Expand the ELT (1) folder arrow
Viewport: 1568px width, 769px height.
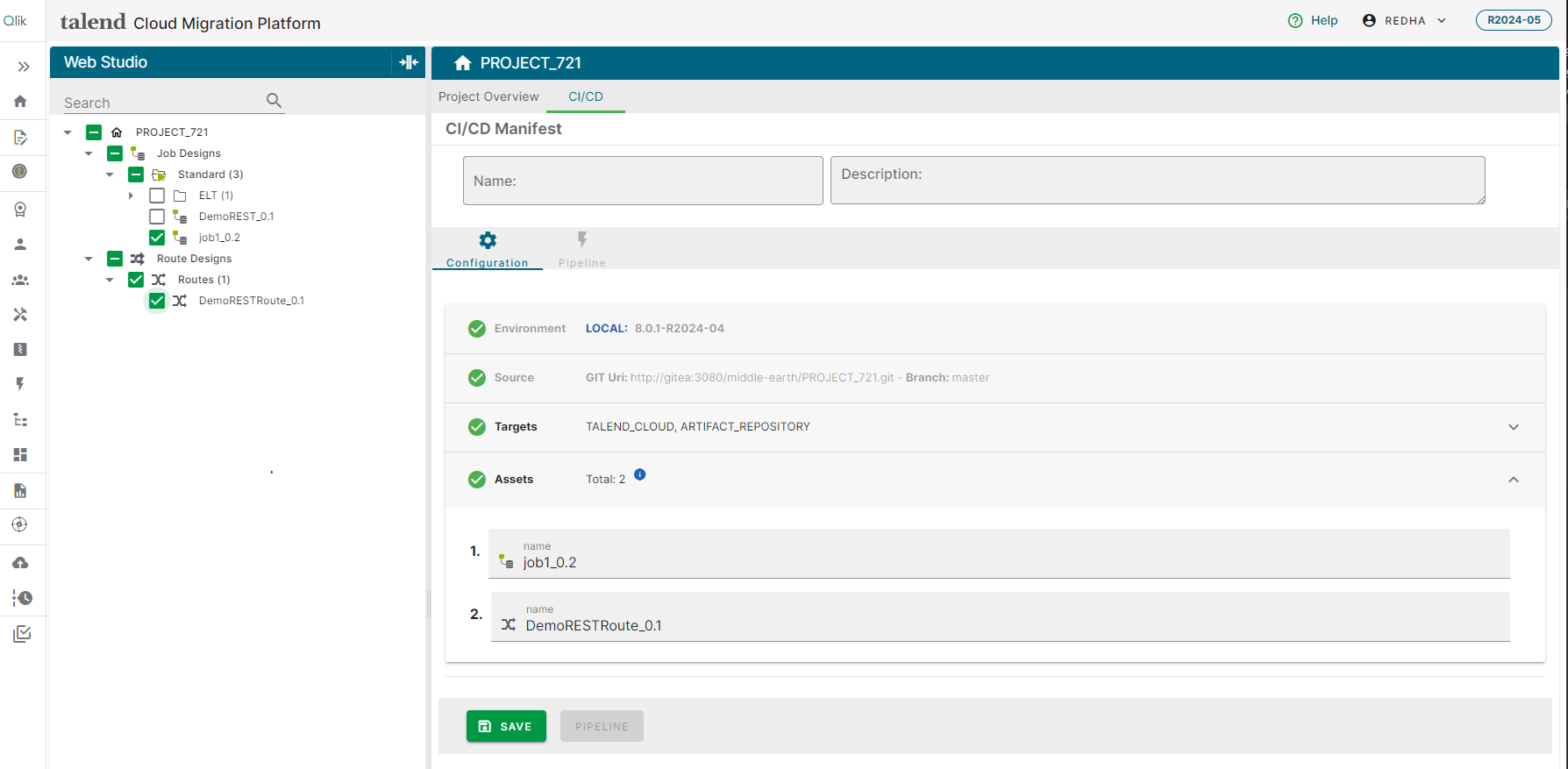tap(131, 196)
